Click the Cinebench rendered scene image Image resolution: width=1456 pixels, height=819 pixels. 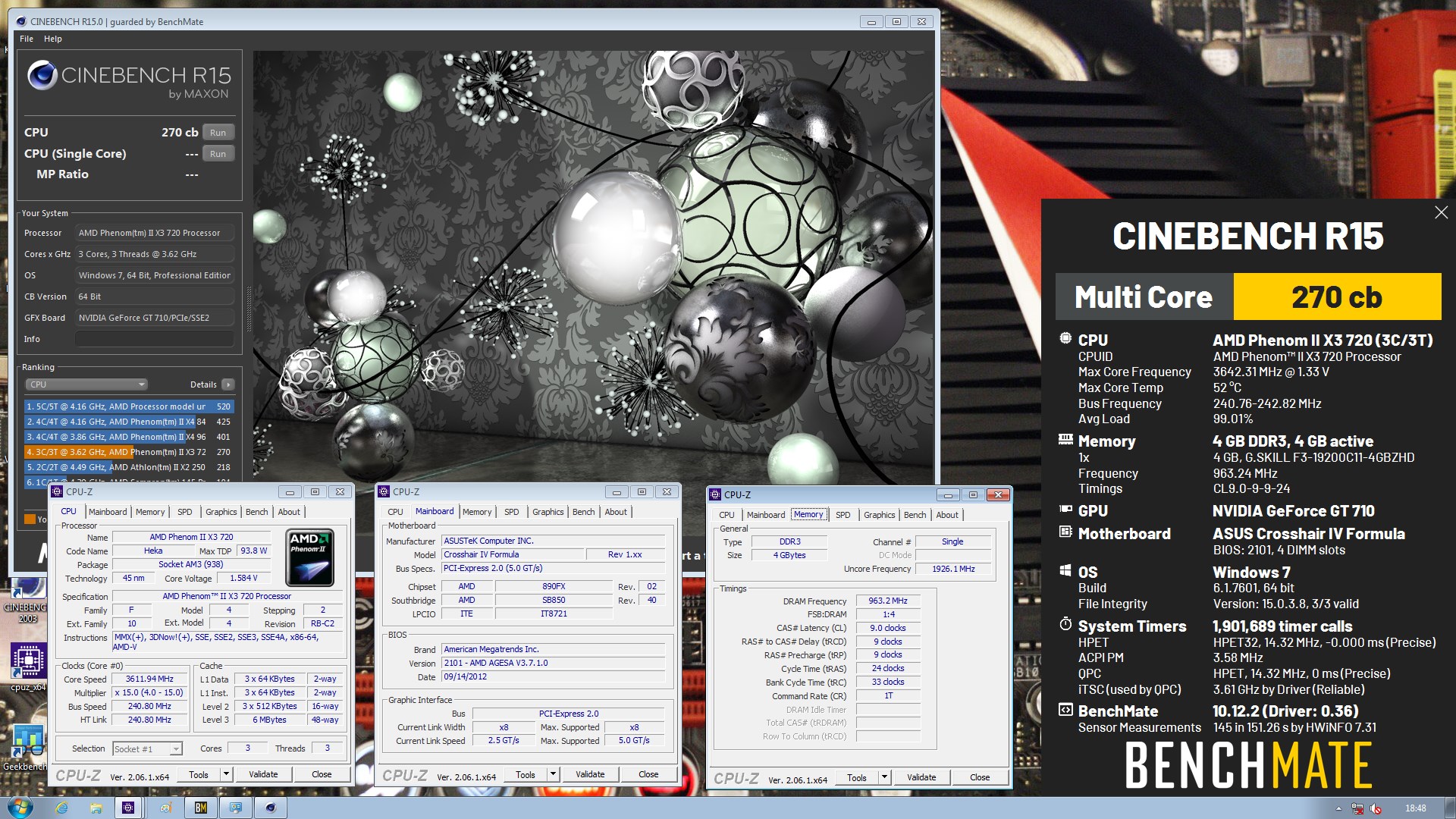[593, 265]
